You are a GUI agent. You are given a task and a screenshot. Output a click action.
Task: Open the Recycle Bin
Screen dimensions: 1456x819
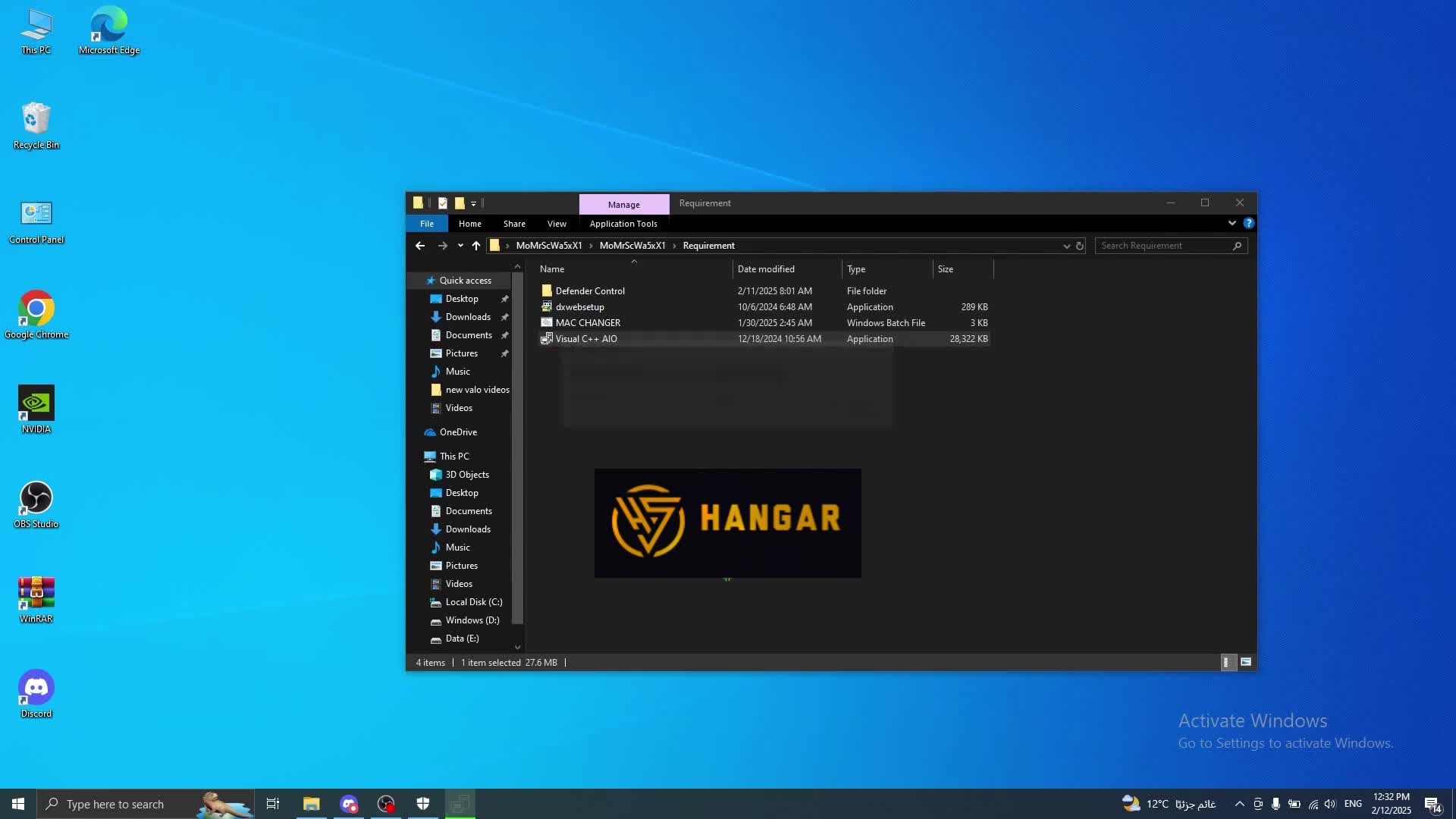[x=36, y=121]
